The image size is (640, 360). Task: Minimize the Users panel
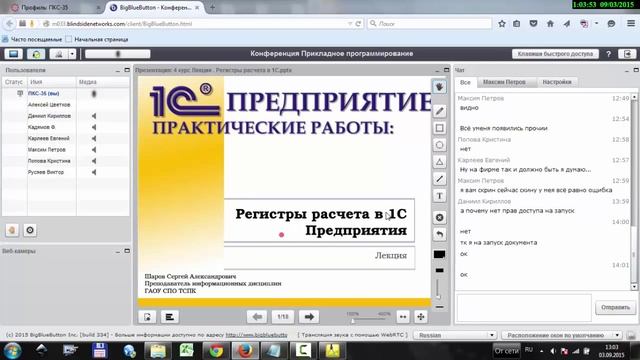118,70
